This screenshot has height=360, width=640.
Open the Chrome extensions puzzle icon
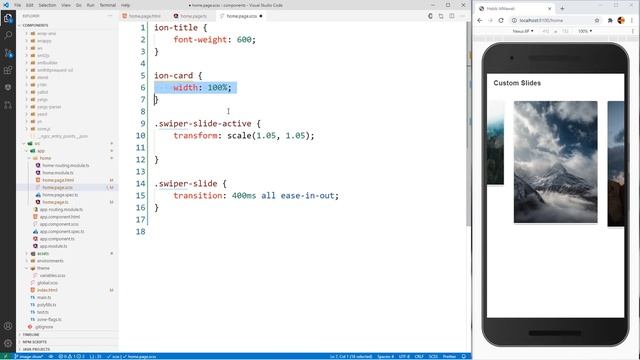tap(610, 20)
